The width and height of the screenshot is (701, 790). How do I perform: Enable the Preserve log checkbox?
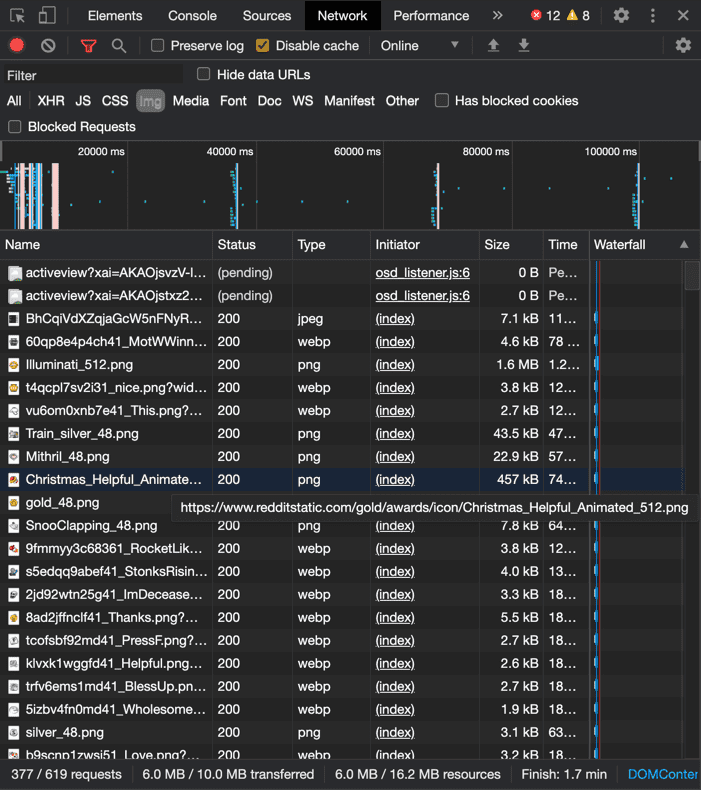click(158, 46)
